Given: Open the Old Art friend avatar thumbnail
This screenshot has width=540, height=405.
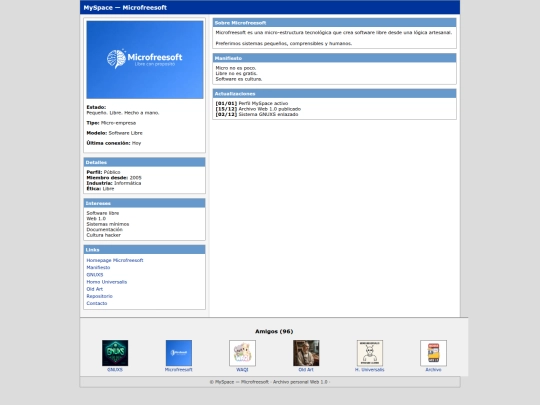Looking at the screenshot, I should click(x=306, y=353).
